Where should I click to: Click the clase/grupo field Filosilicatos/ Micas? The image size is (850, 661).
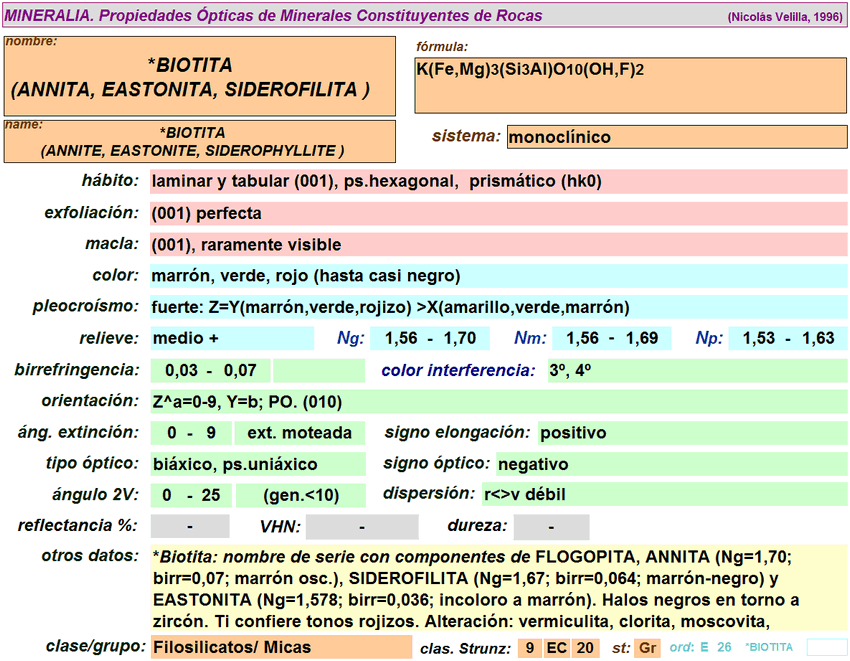tap(279, 647)
